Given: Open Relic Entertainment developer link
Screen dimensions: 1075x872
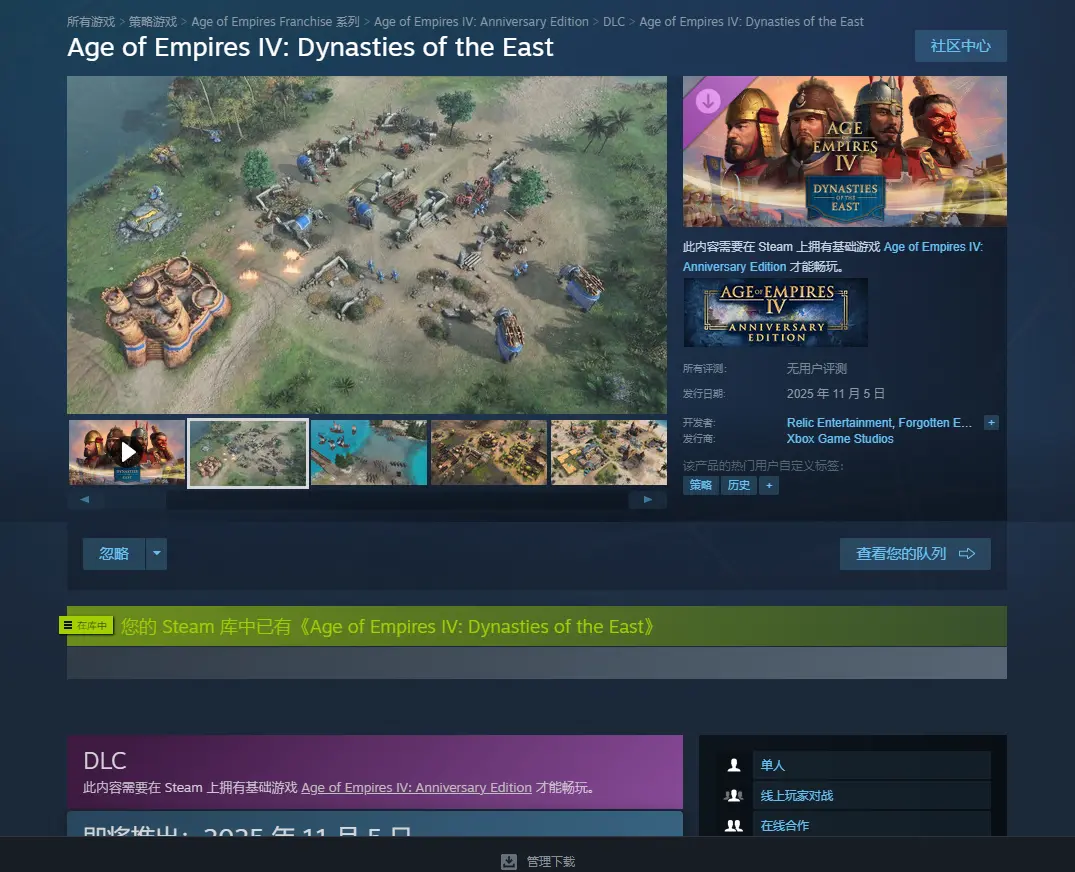Looking at the screenshot, I should point(839,423).
